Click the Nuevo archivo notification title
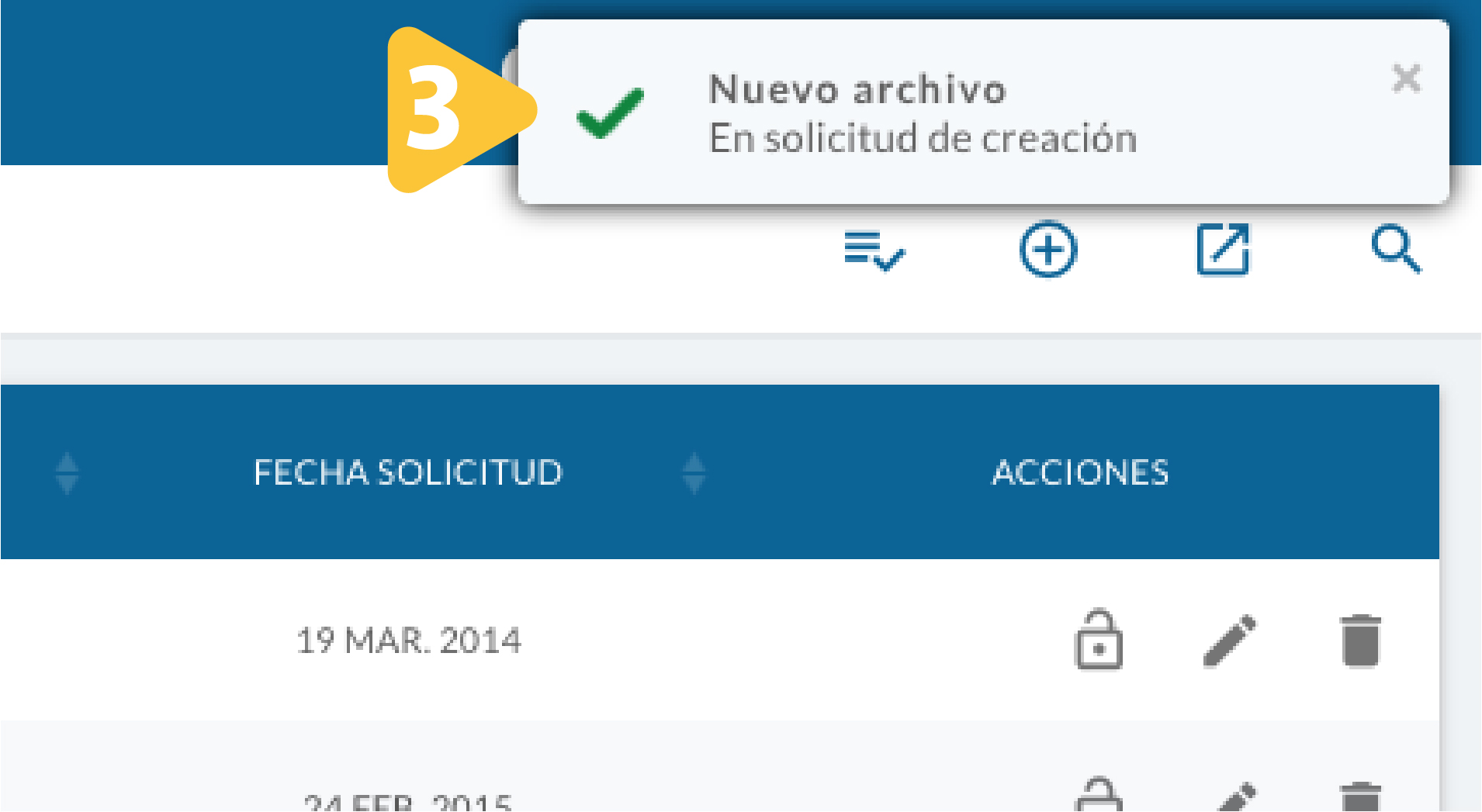The width and height of the screenshot is (1482, 812). [857, 89]
